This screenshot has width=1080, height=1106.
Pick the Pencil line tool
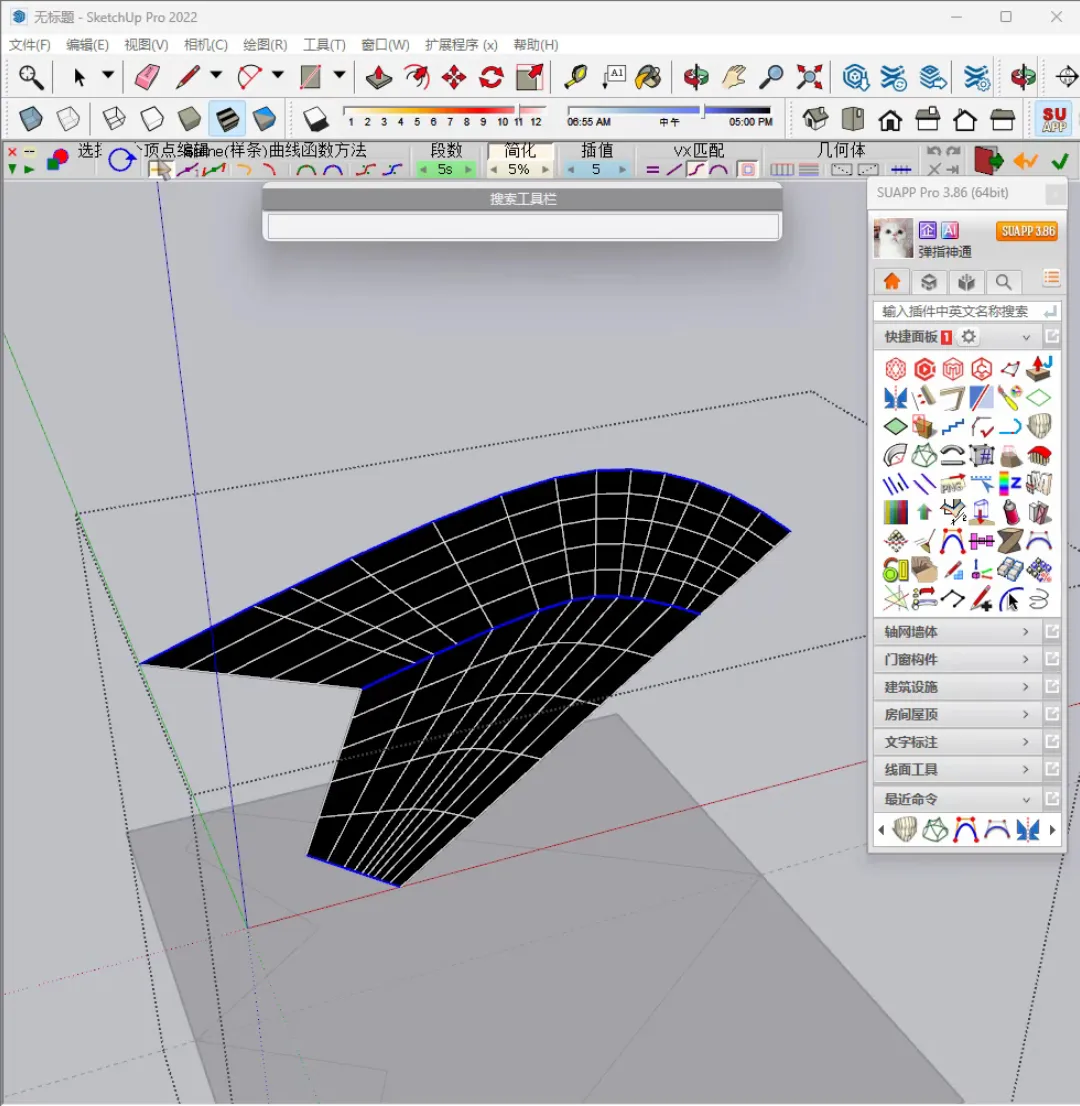(188, 76)
